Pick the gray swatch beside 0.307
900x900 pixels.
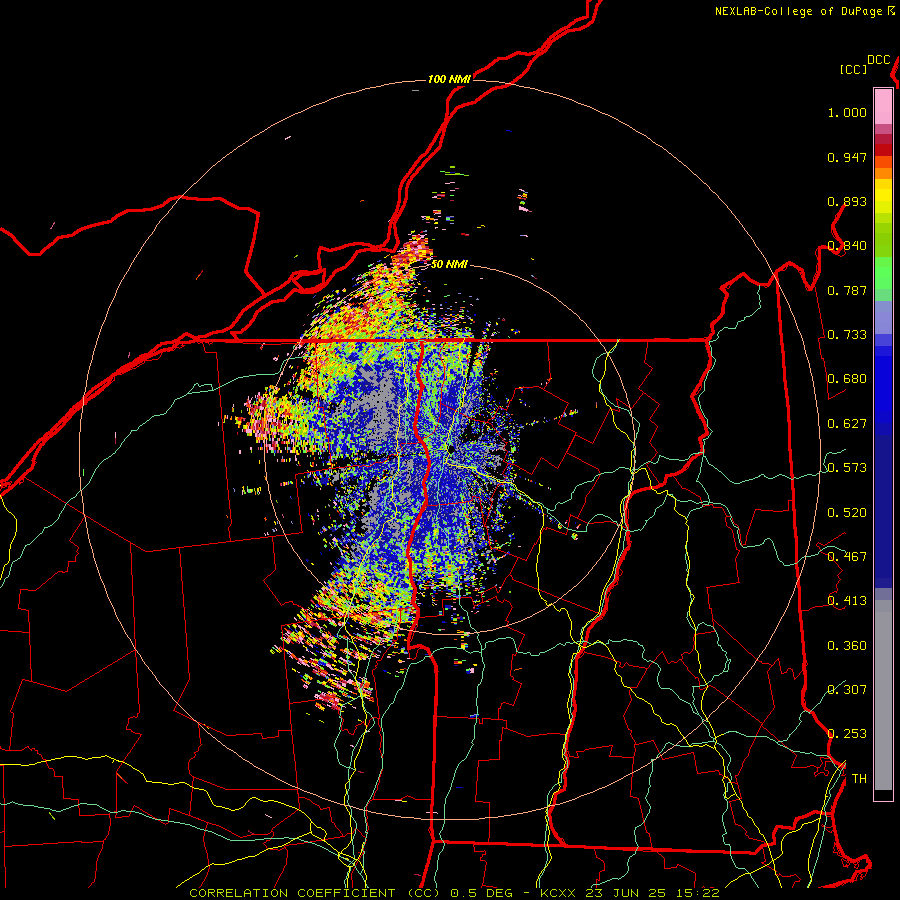[883, 695]
